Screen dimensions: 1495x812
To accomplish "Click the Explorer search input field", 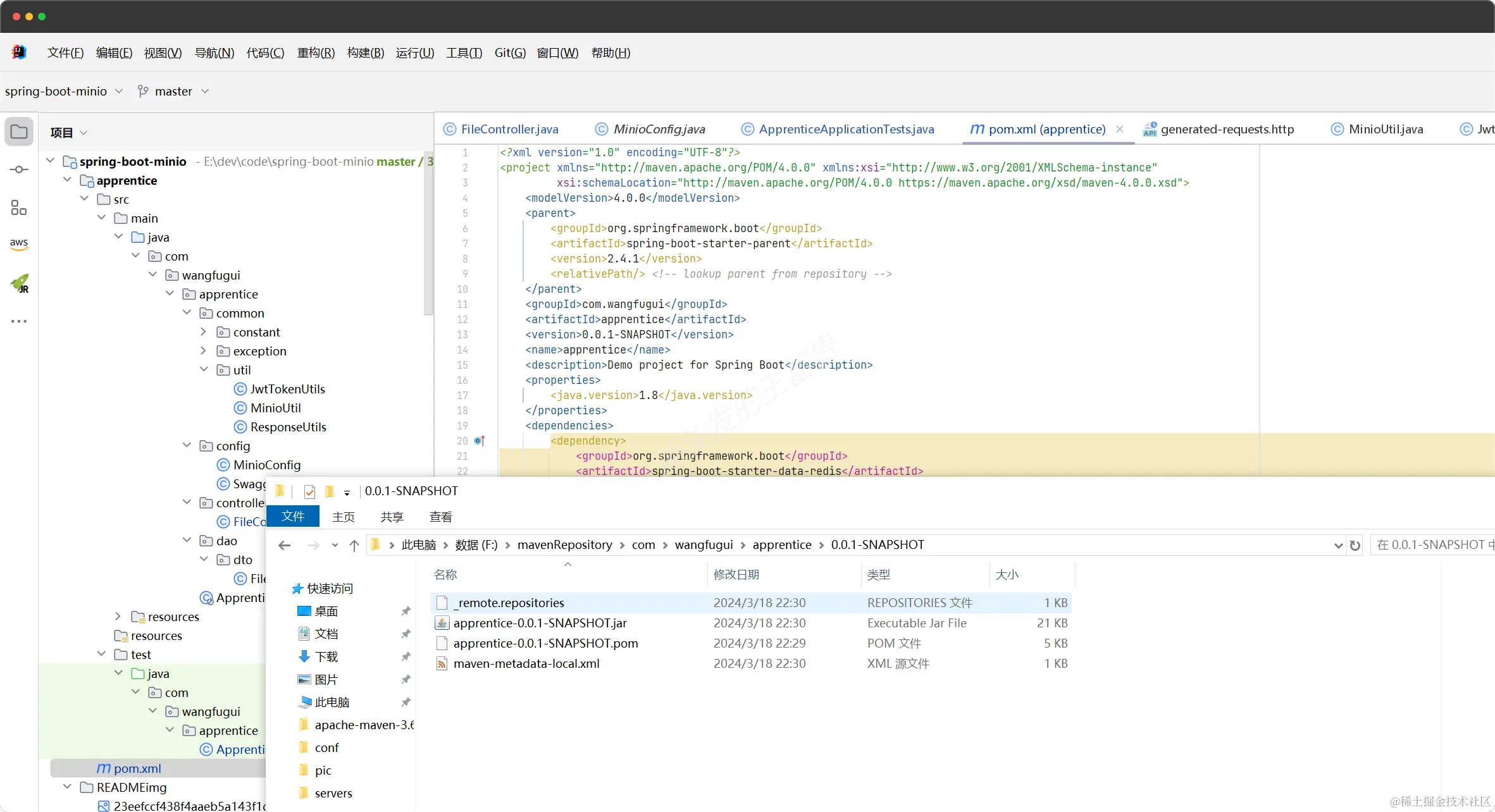I will click(x=1433, y=545).
